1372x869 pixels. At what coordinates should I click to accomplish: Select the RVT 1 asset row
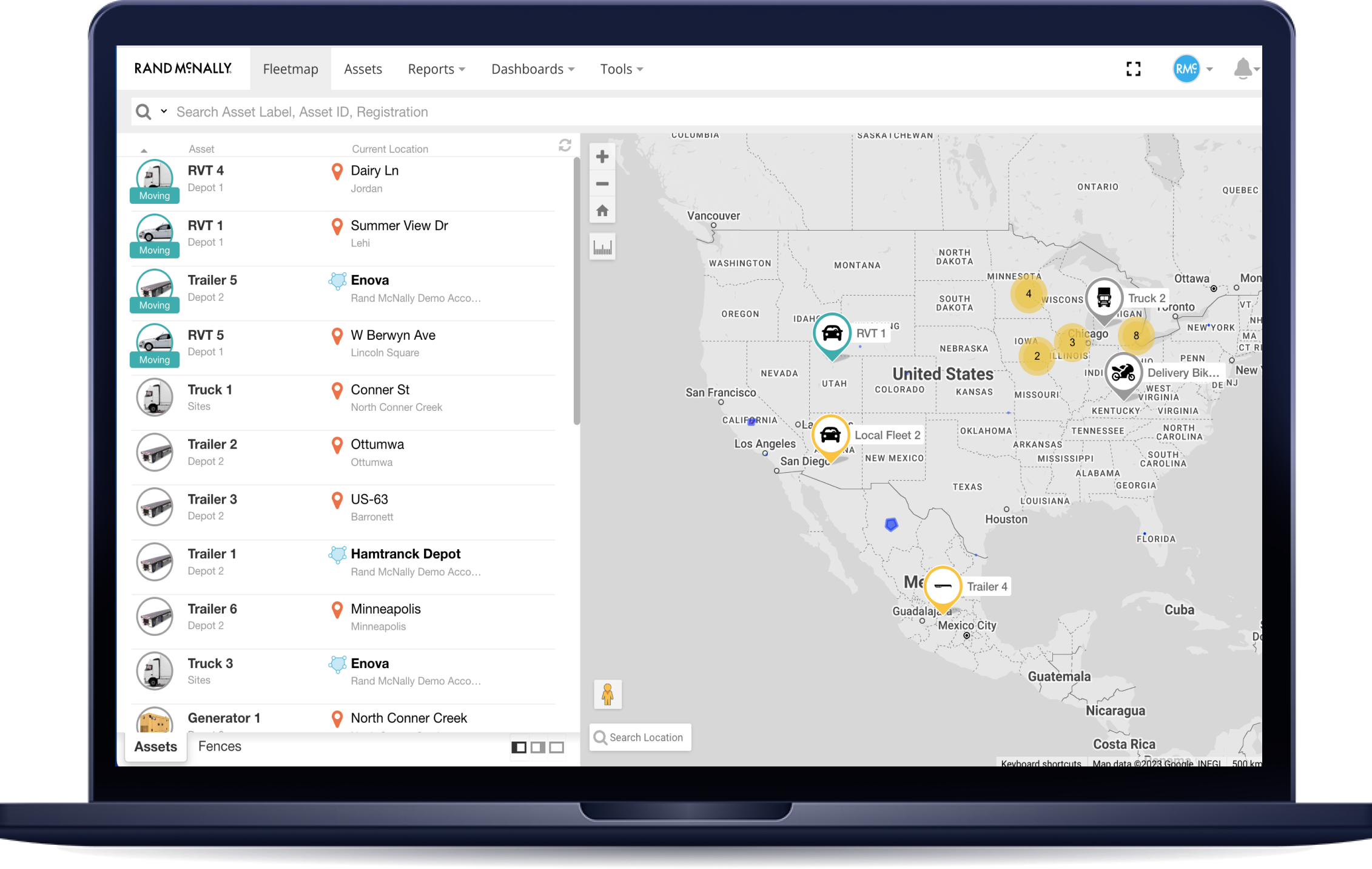click(343, 238)
